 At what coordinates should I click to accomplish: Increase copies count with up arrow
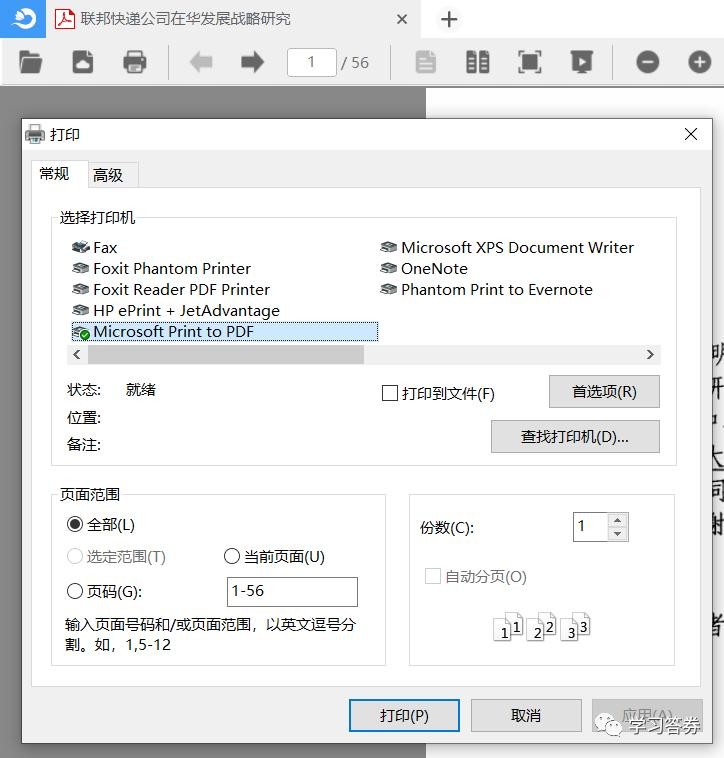(x=617, y=520)
